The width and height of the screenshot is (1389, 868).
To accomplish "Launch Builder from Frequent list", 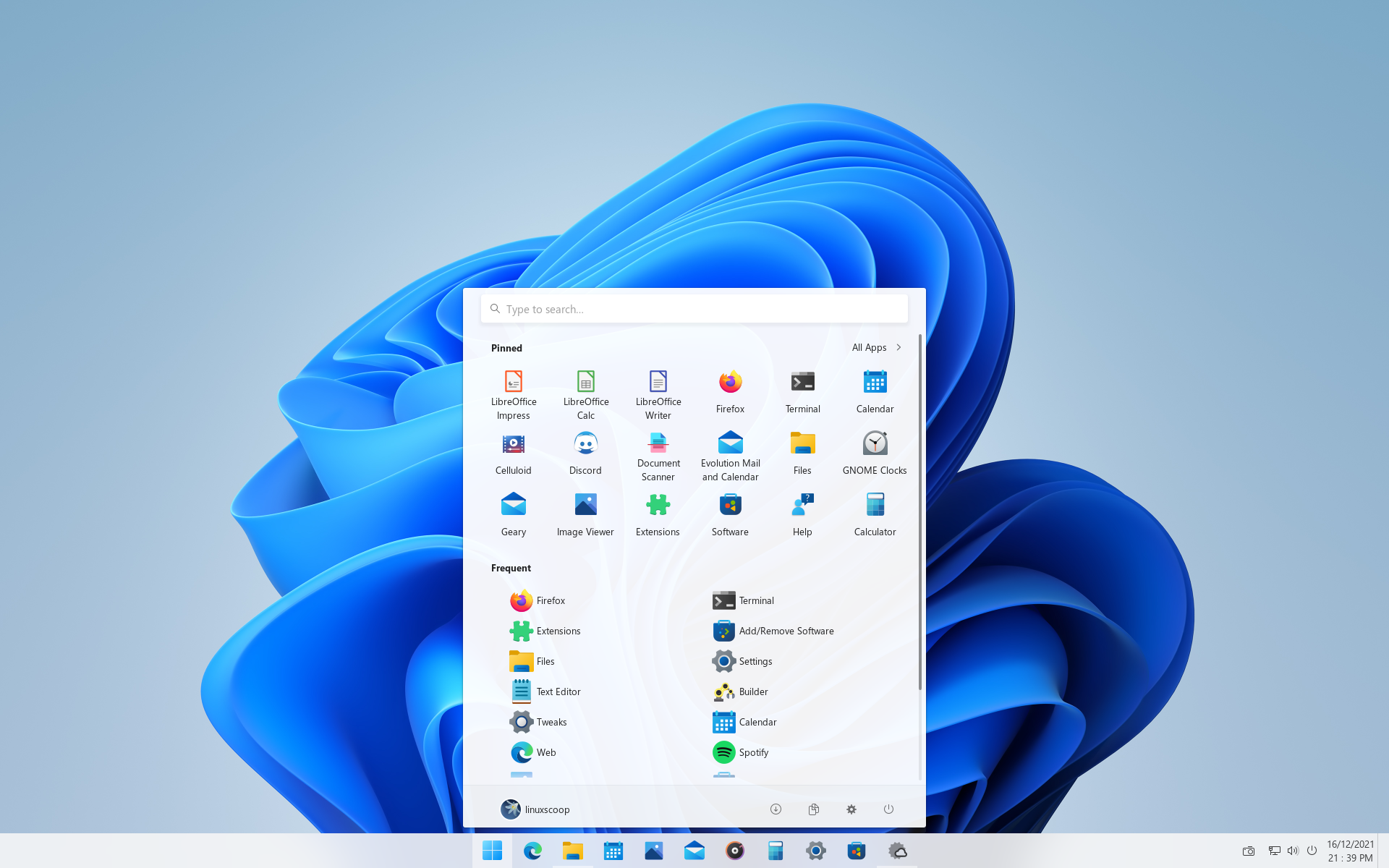I will (x=740, y=692).
